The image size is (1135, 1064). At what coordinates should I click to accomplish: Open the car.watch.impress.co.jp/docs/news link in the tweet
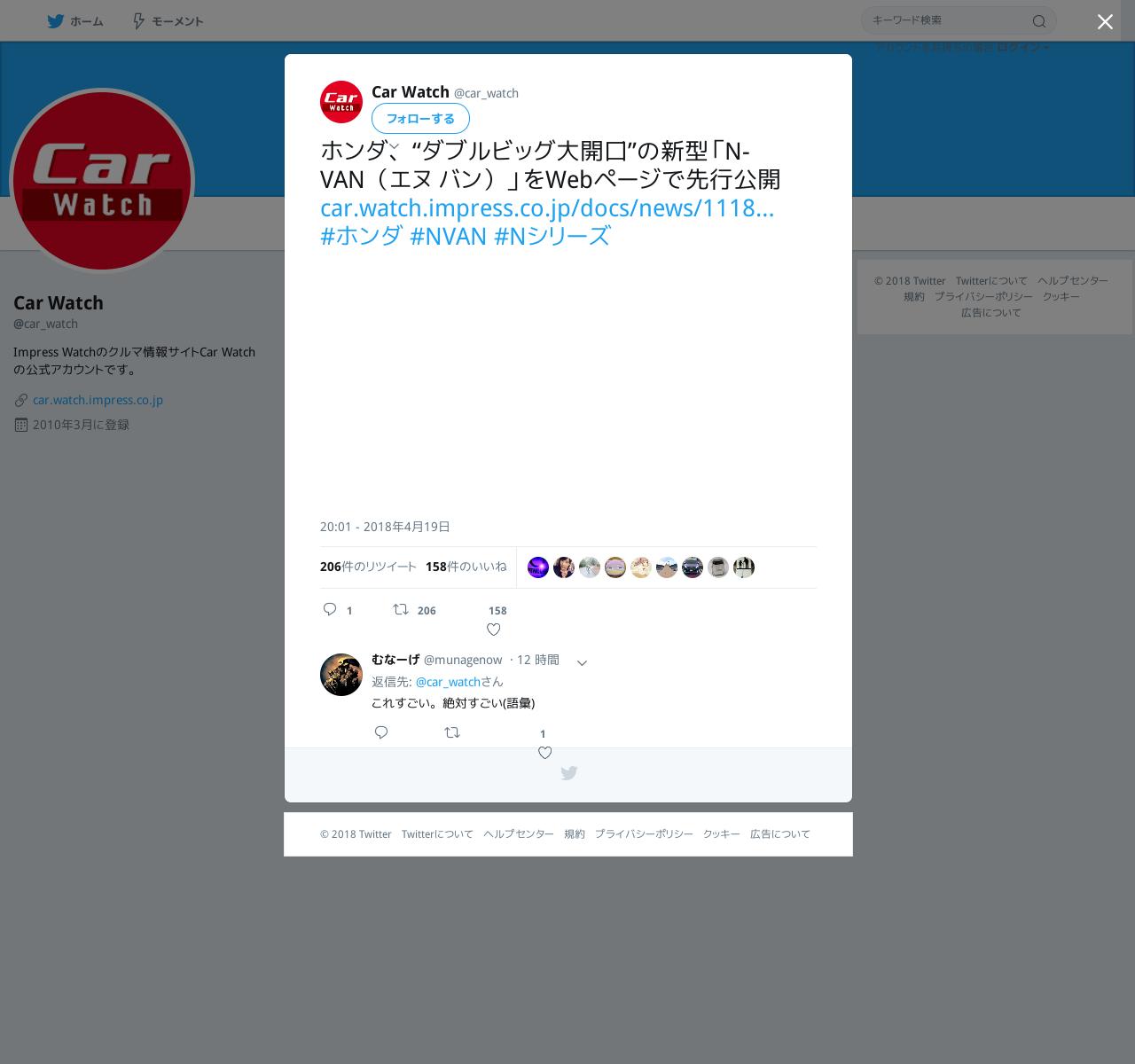[x=547, y=207]
